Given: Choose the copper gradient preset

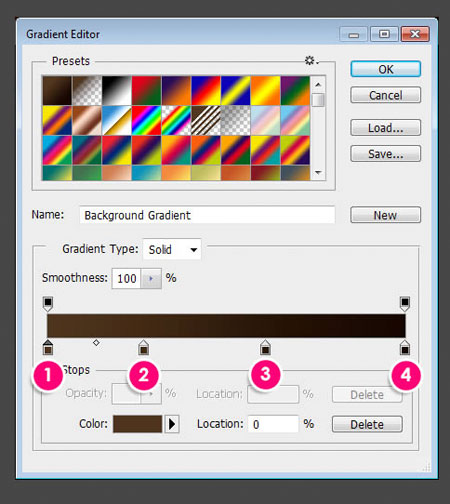Looking at the screenshot, I should click(x=87, y=120).
